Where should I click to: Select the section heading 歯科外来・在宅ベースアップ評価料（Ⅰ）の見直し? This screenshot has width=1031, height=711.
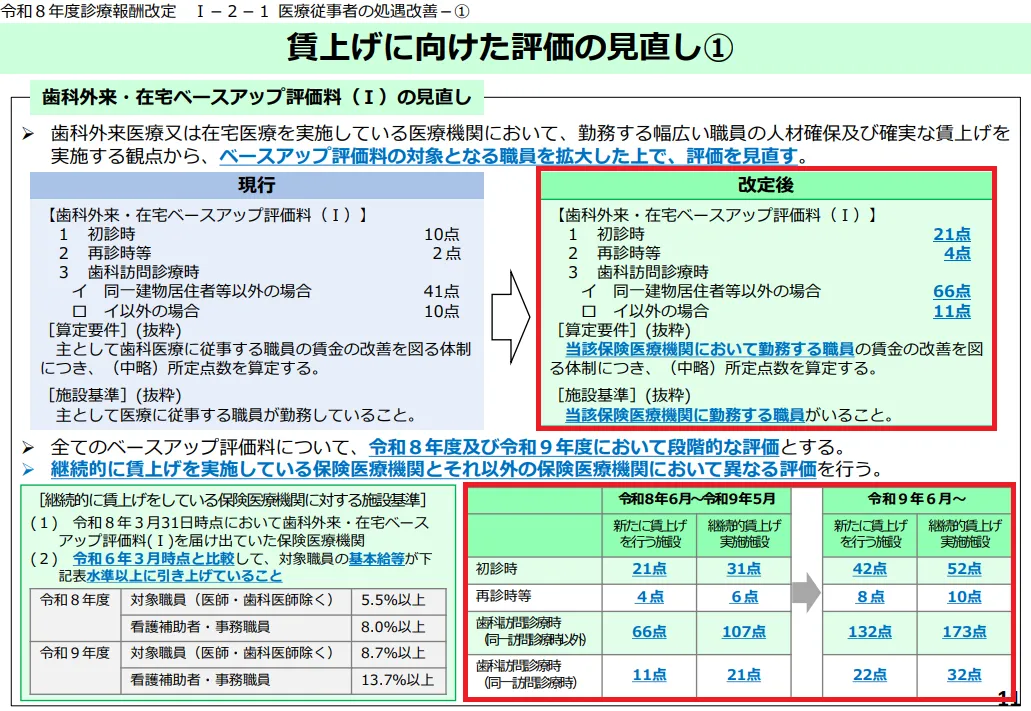pos(256,97)
